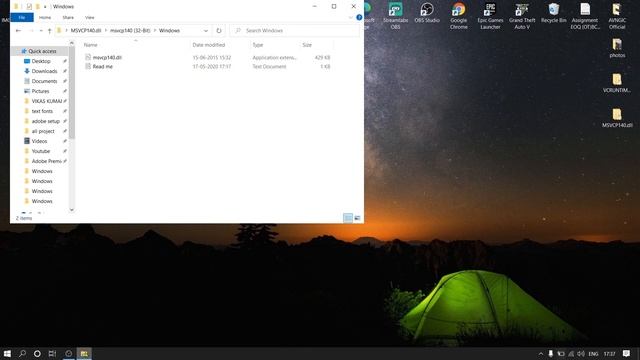The width and height of the screenshot is (640, 360).
Task: Select MSVCP140.dll archive on desktop
Action: (x=617, y=118)
